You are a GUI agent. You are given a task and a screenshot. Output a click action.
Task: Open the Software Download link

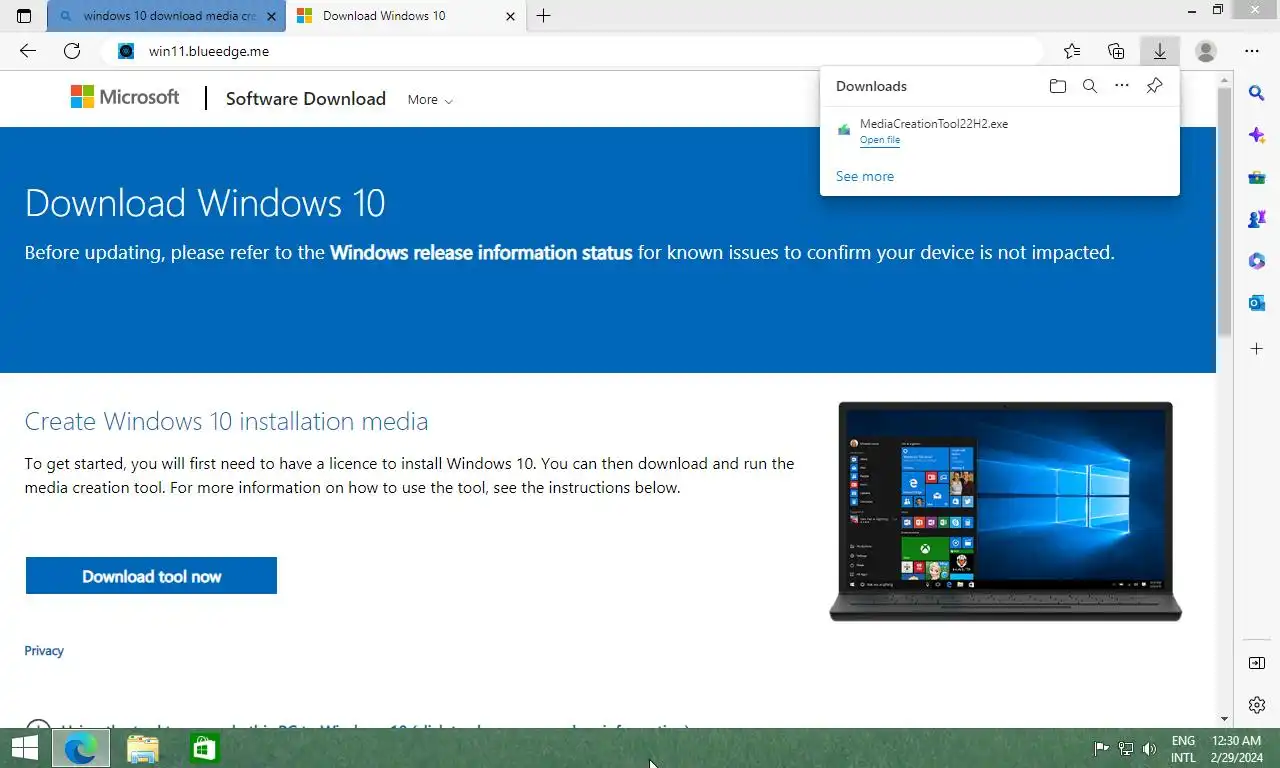pos(306,98)
